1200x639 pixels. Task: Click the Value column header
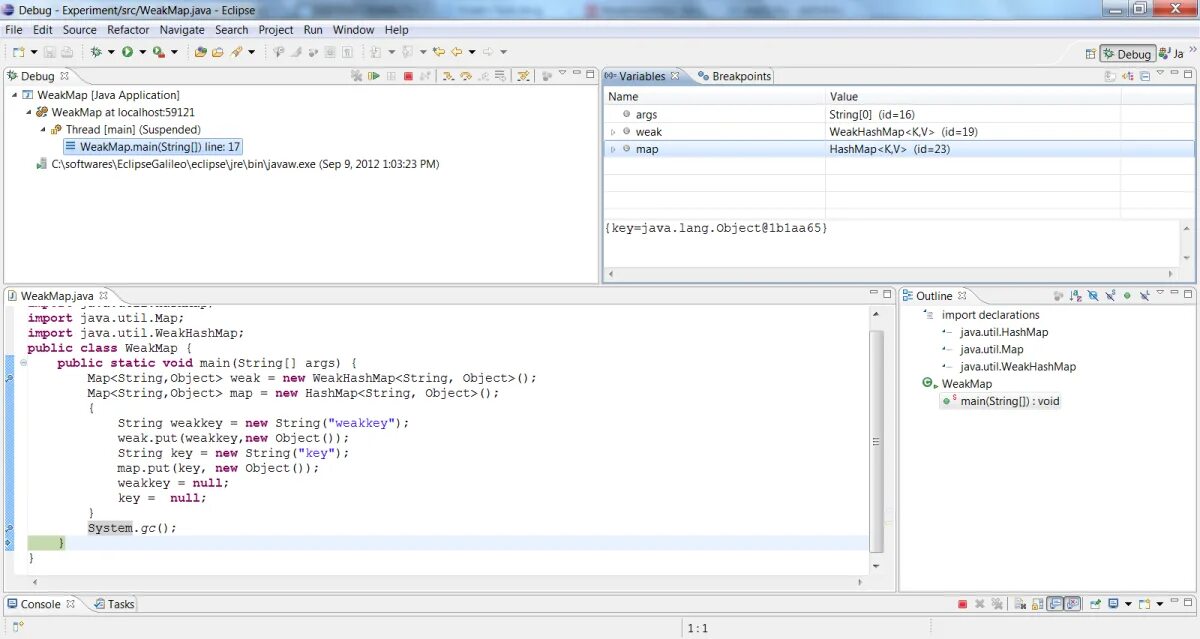tap(973, 97)
